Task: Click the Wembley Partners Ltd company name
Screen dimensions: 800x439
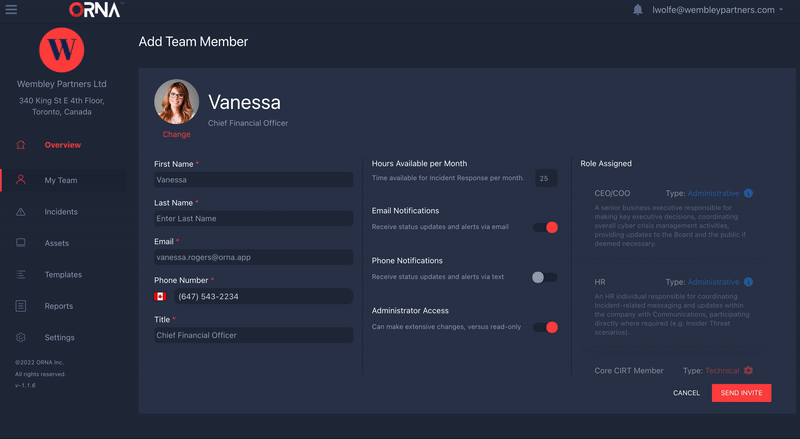Action: click(x=62, y=84)
